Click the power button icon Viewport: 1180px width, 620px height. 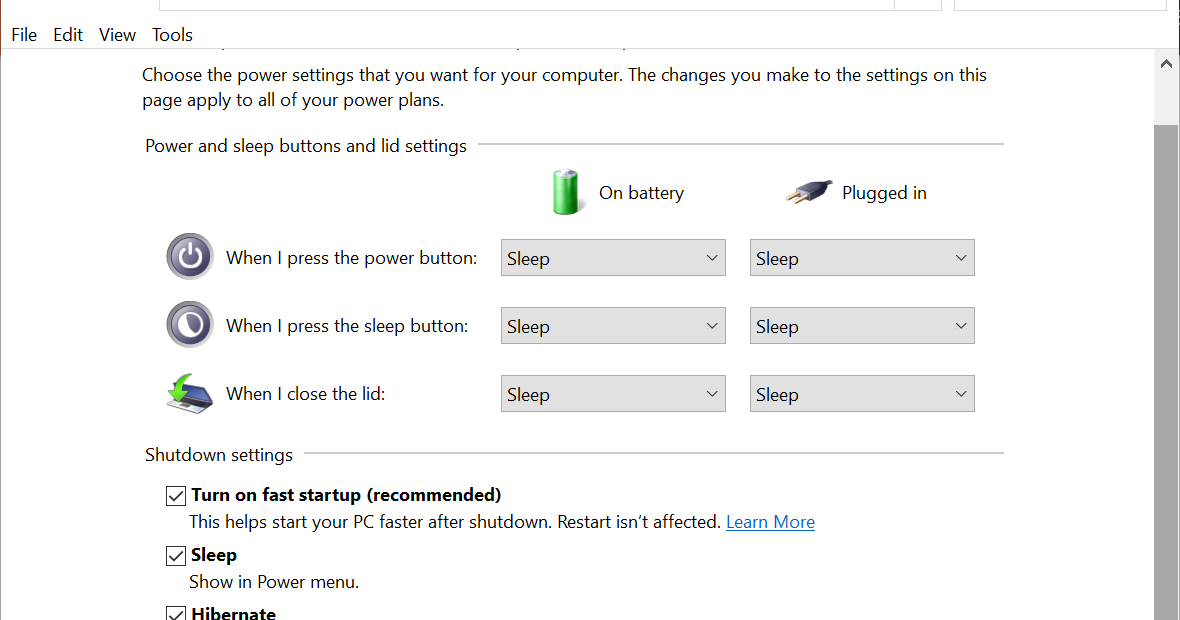click(190, 257)
